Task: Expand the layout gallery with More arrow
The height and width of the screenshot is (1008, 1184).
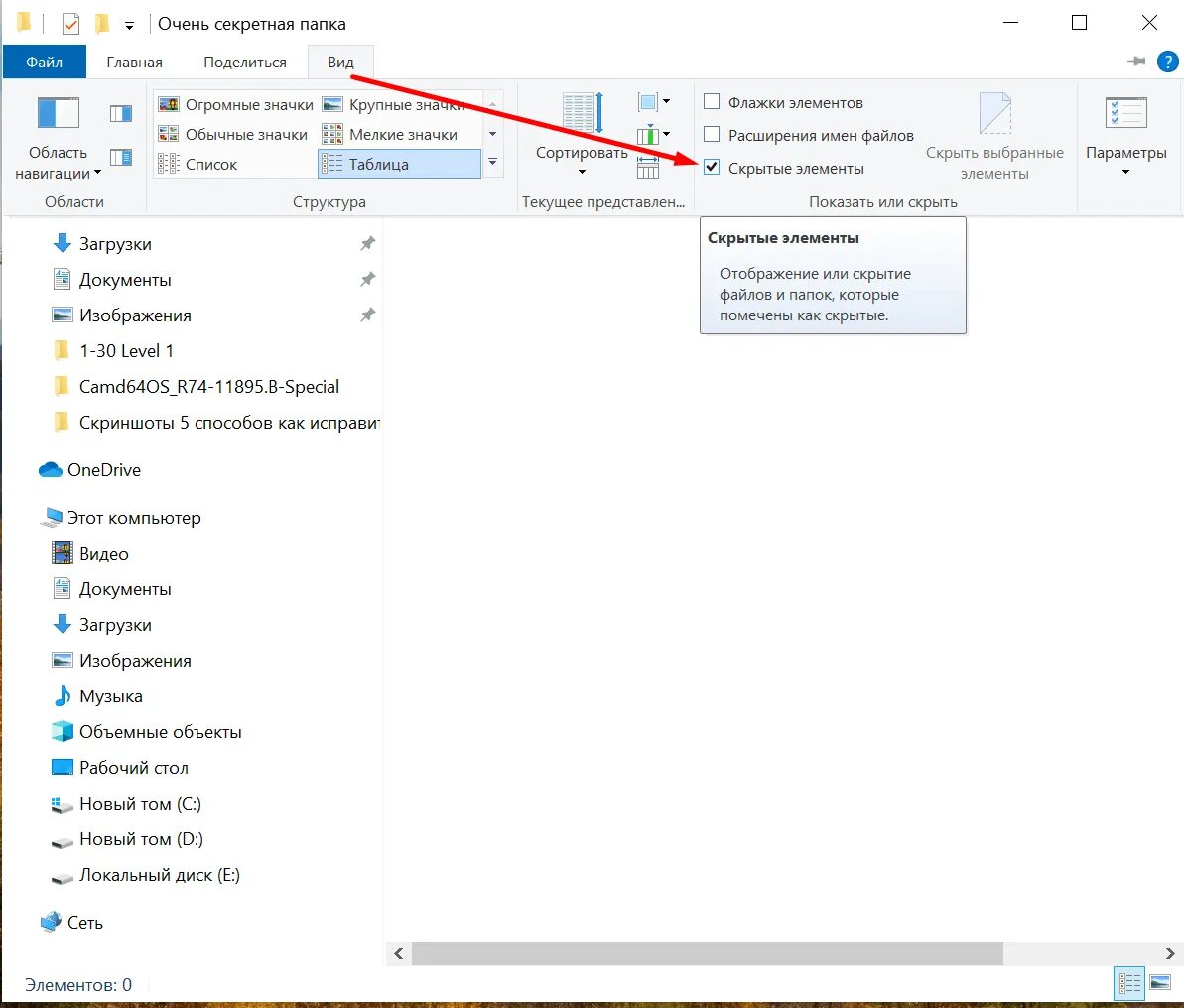Action: (492, 162)
